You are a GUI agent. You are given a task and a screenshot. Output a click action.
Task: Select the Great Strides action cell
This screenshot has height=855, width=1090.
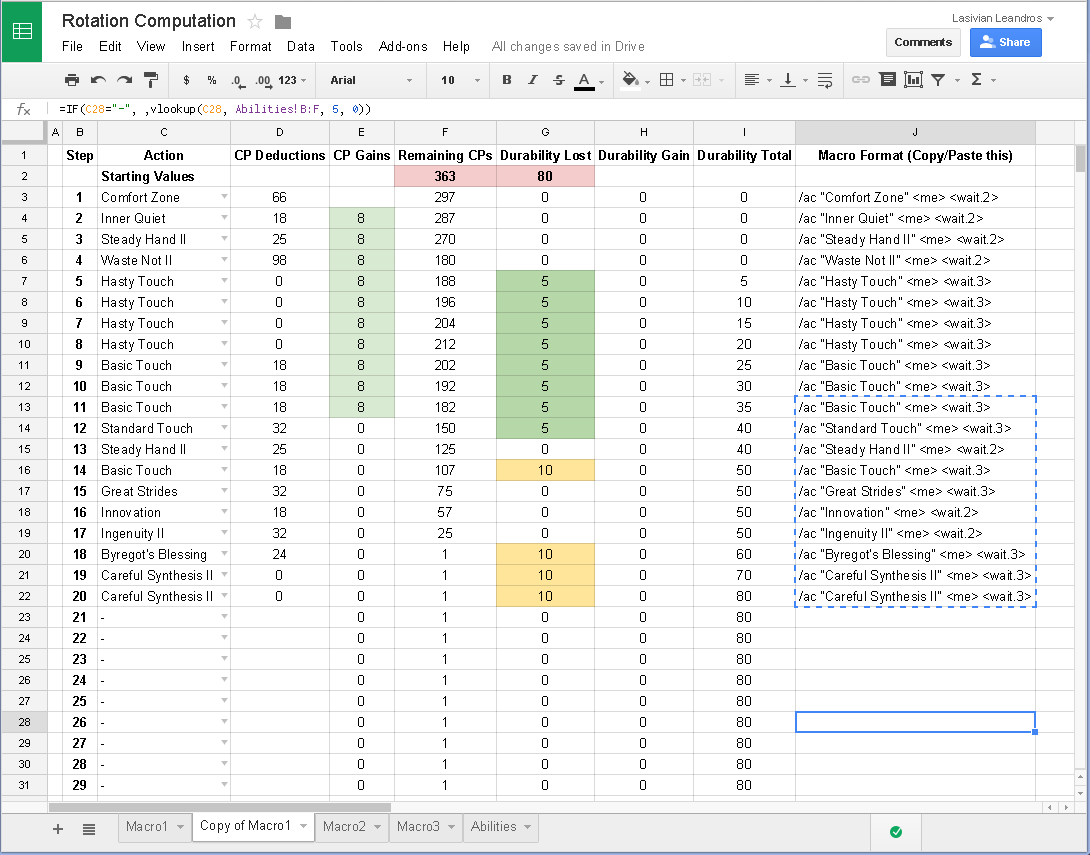click(x=163, y=491)
